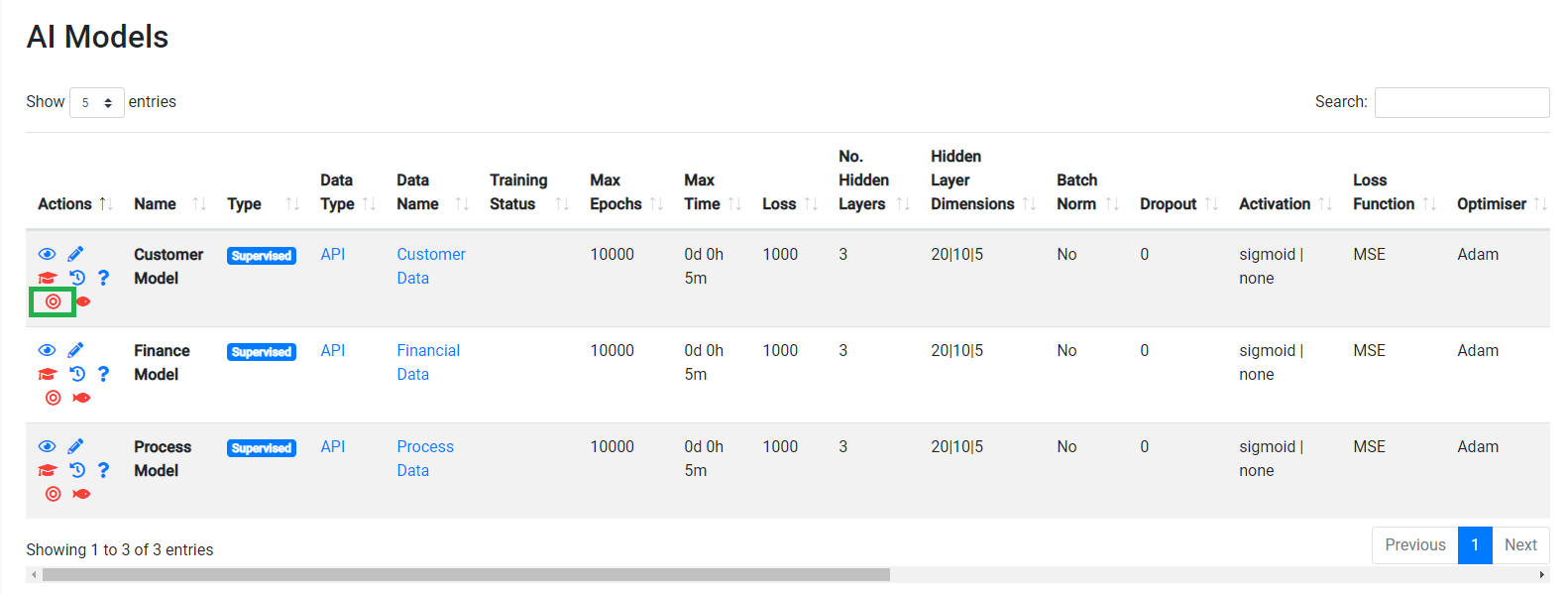Open the training history icon for Process Model

[77, 469]
